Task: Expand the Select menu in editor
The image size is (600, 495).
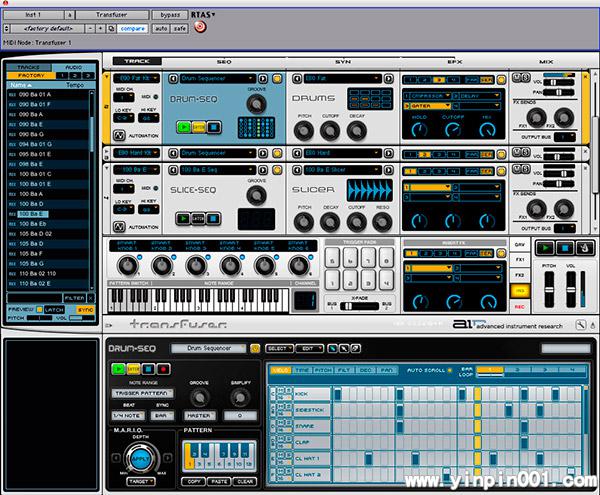Action: point(279,347)
